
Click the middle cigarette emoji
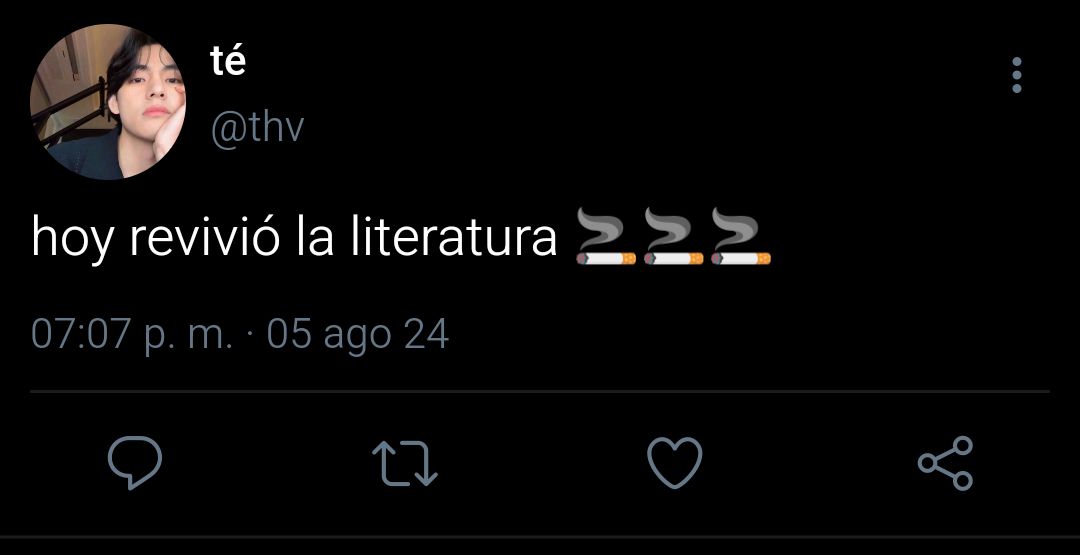coord(673,237)
